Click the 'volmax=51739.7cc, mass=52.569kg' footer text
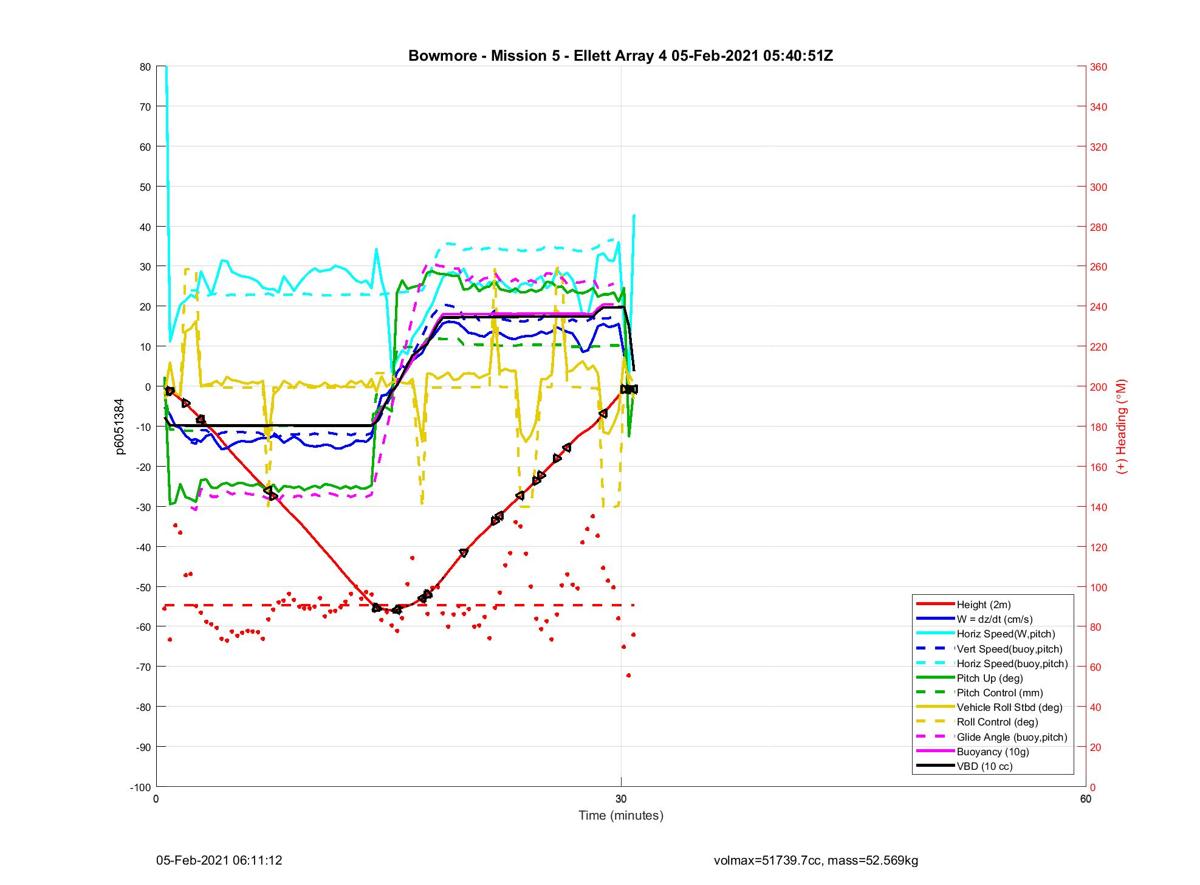Image resolution: width=1200 pixels, height=885 pixels. (x=816, y=860)
